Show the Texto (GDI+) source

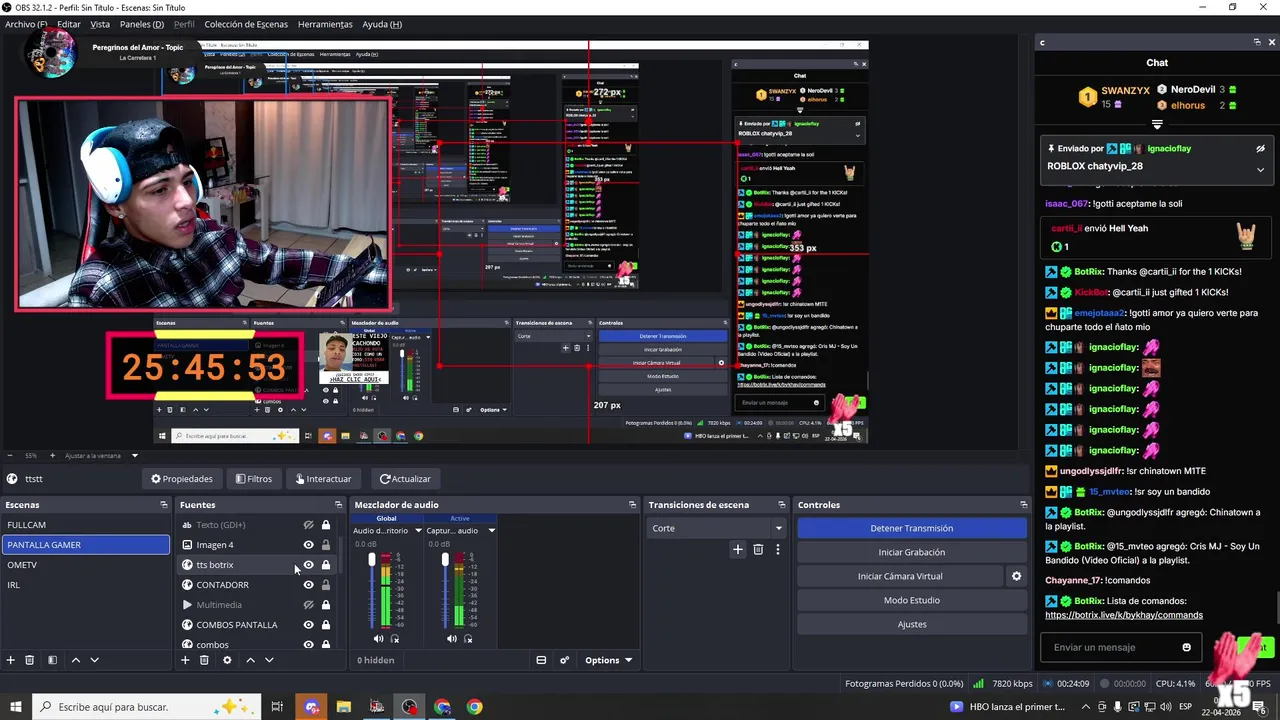[308, 525]
